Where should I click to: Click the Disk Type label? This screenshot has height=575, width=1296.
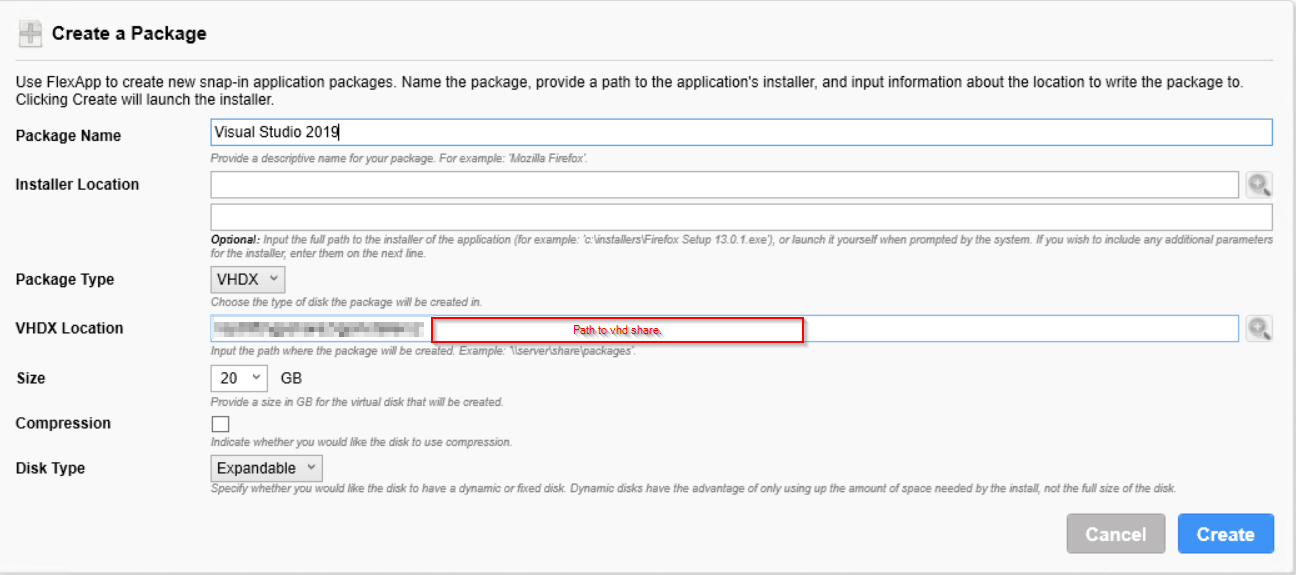[x=50, y=468]
